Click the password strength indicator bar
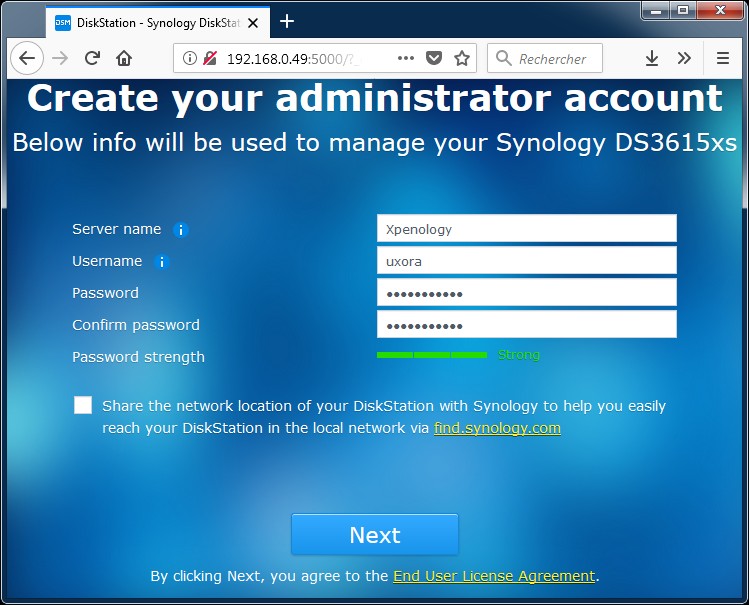 coord(431,355)
